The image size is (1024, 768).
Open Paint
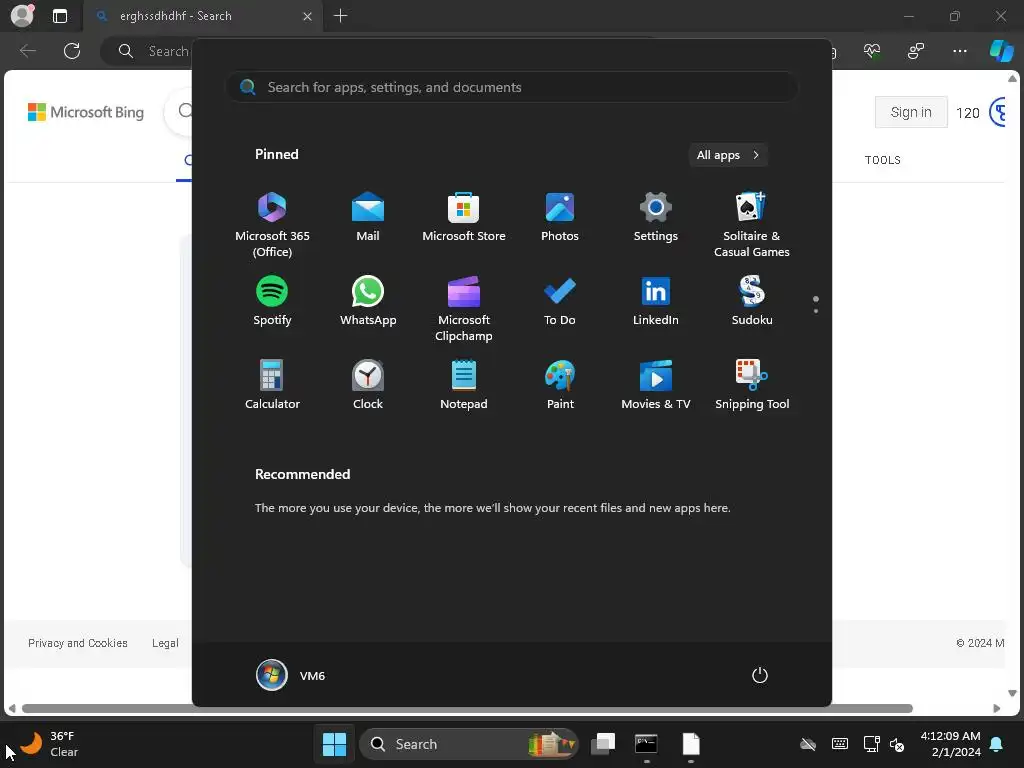click(x=560, y=385)
